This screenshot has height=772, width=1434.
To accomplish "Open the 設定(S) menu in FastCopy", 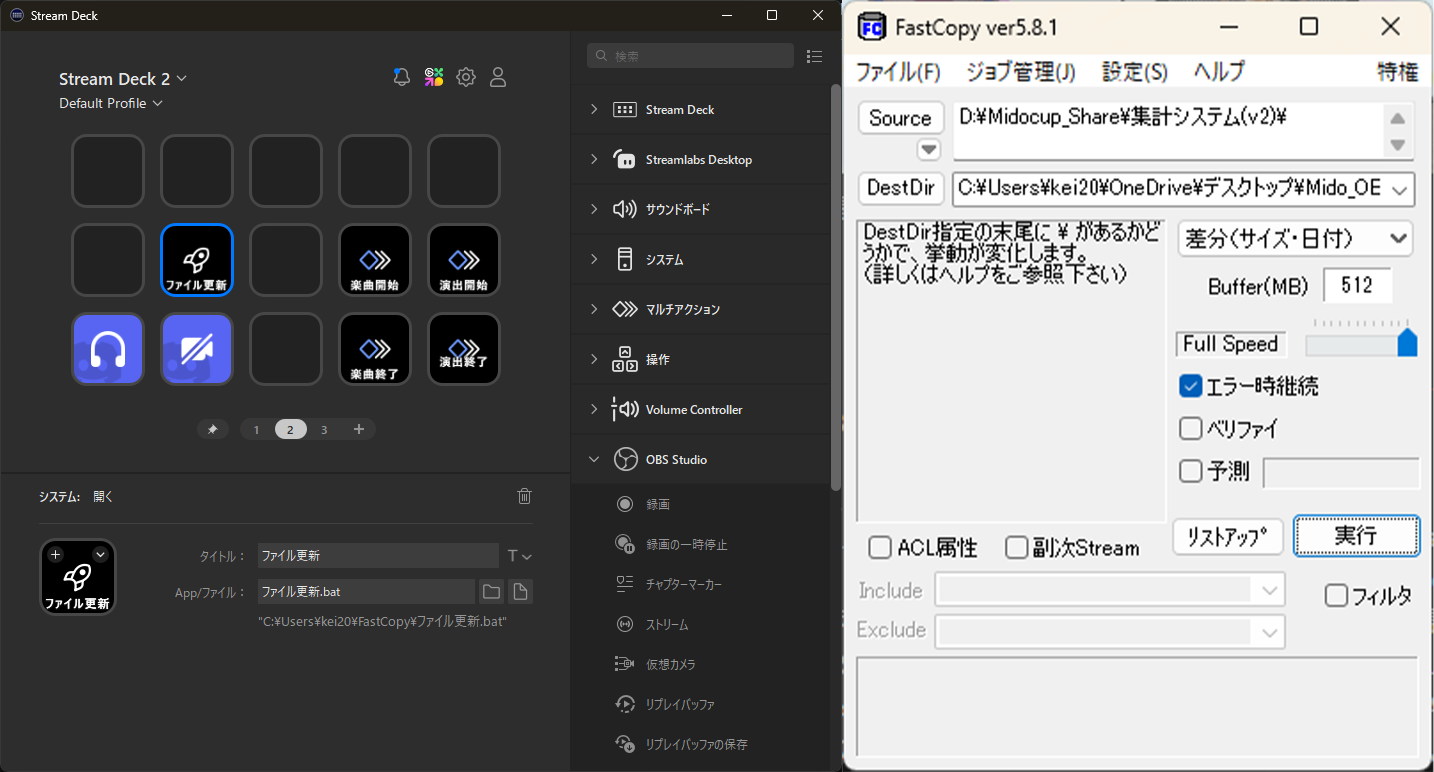I will pos(1133,71).
